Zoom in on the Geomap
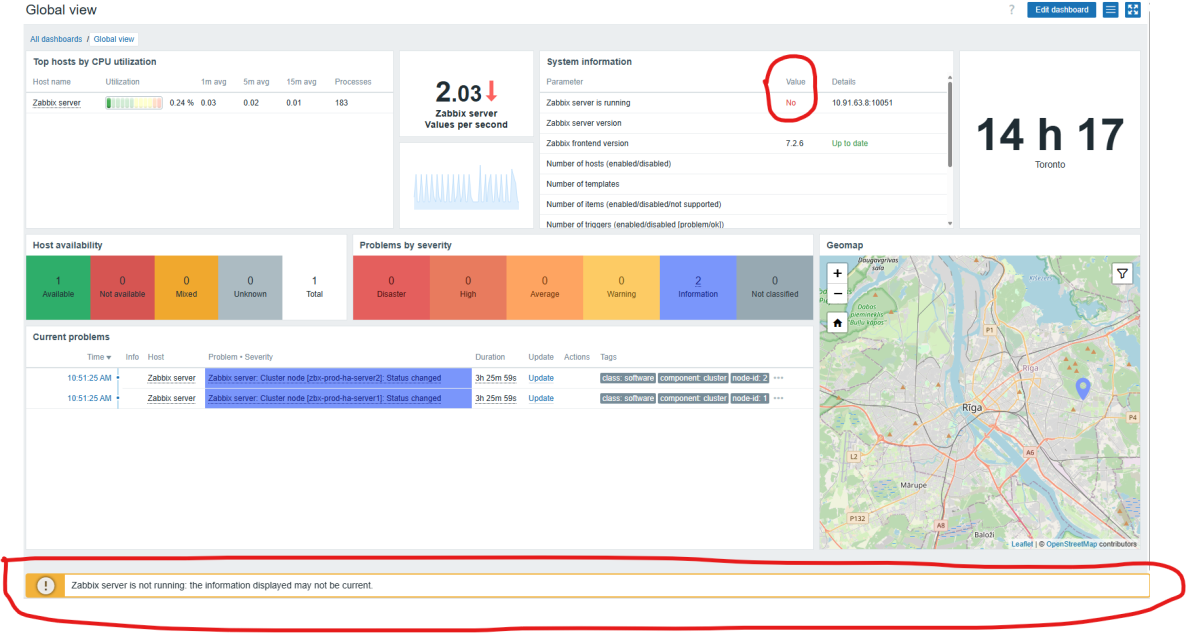Screen dimensions: 1186x633 click(837, 273)
